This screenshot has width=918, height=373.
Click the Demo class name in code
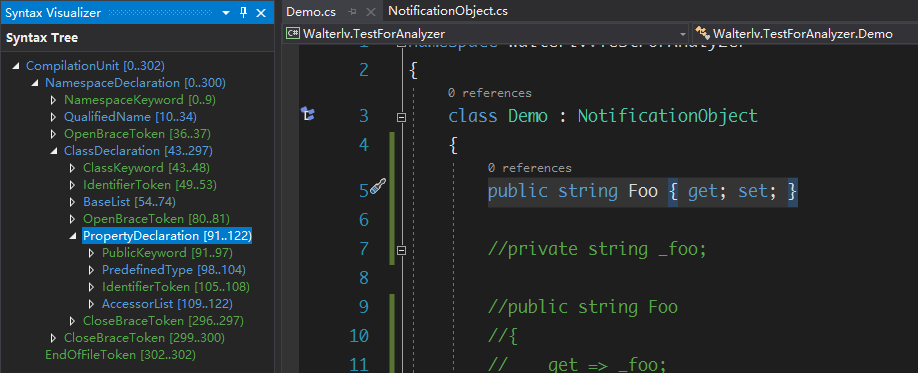(527, 116)
